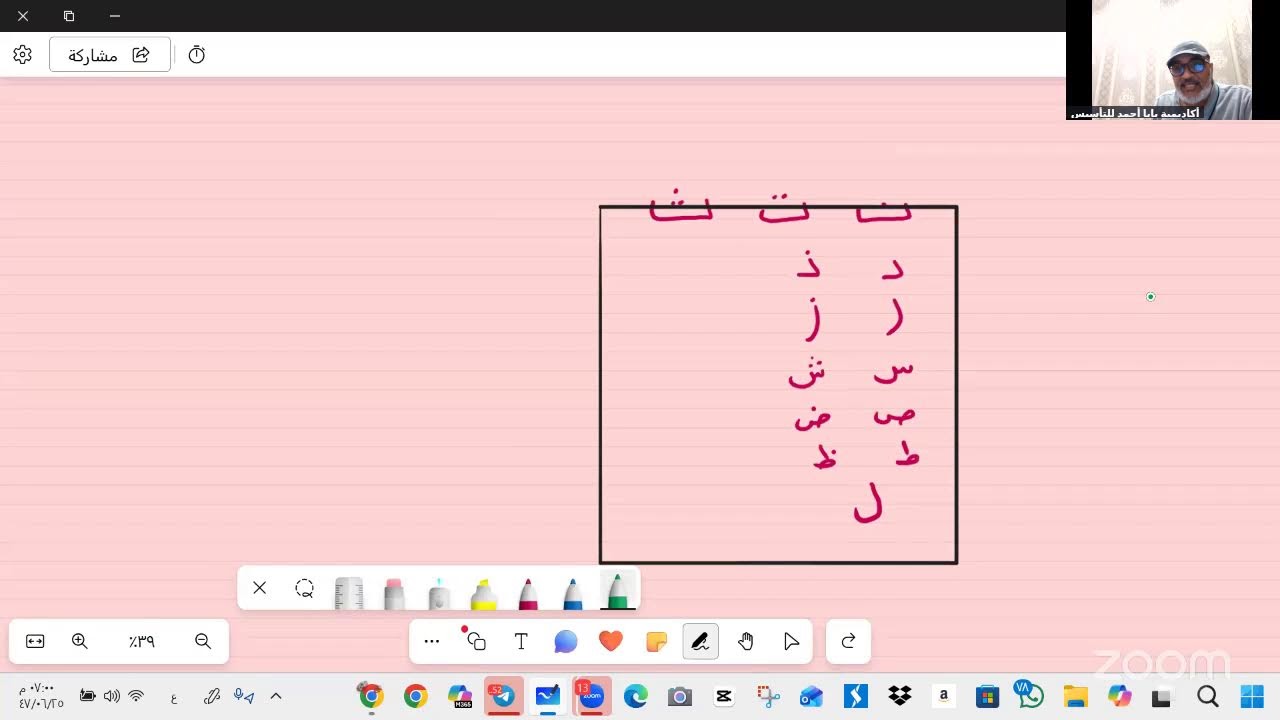This screenshot has width=1280, height=720.
Task: Switch the ع input language indicator
Action: click(173, 697)
